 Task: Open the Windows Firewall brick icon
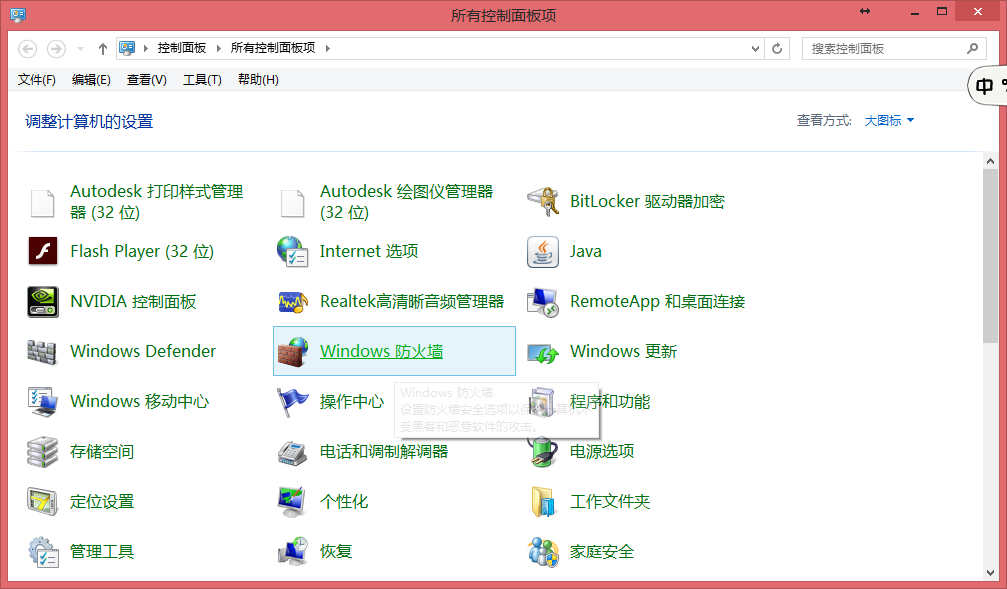[293, 351]
